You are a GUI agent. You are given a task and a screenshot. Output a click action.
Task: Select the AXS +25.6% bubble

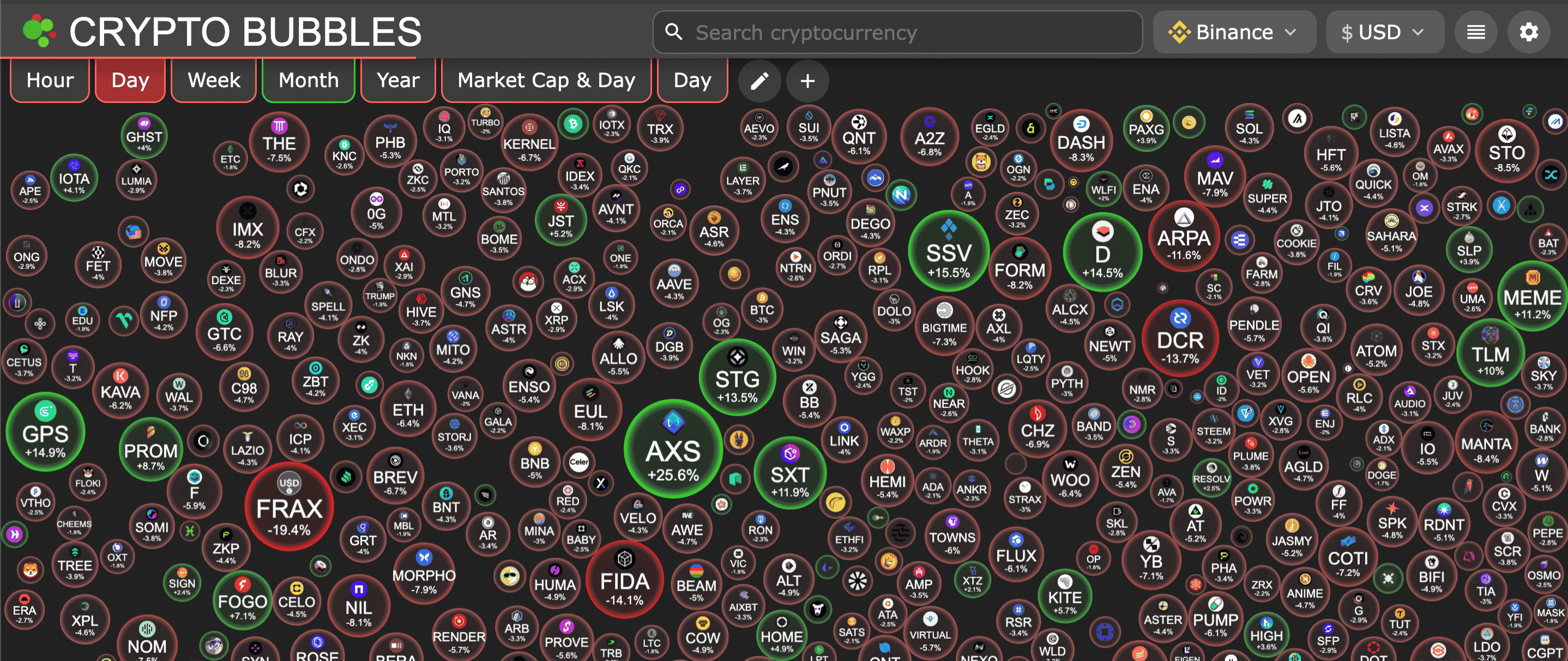click(673, 449)
